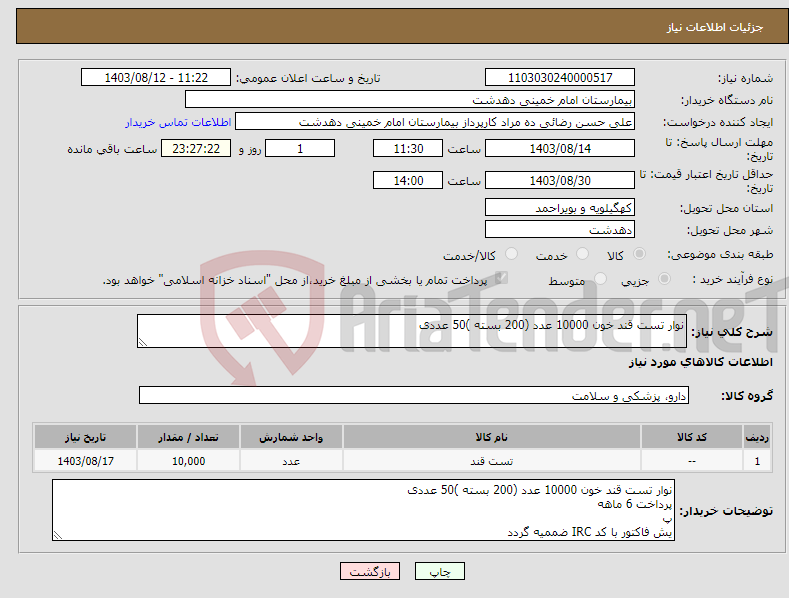This screenshot has height=598, width=789.
Task: Click the نام کالا column header
Action: (492, 437)
